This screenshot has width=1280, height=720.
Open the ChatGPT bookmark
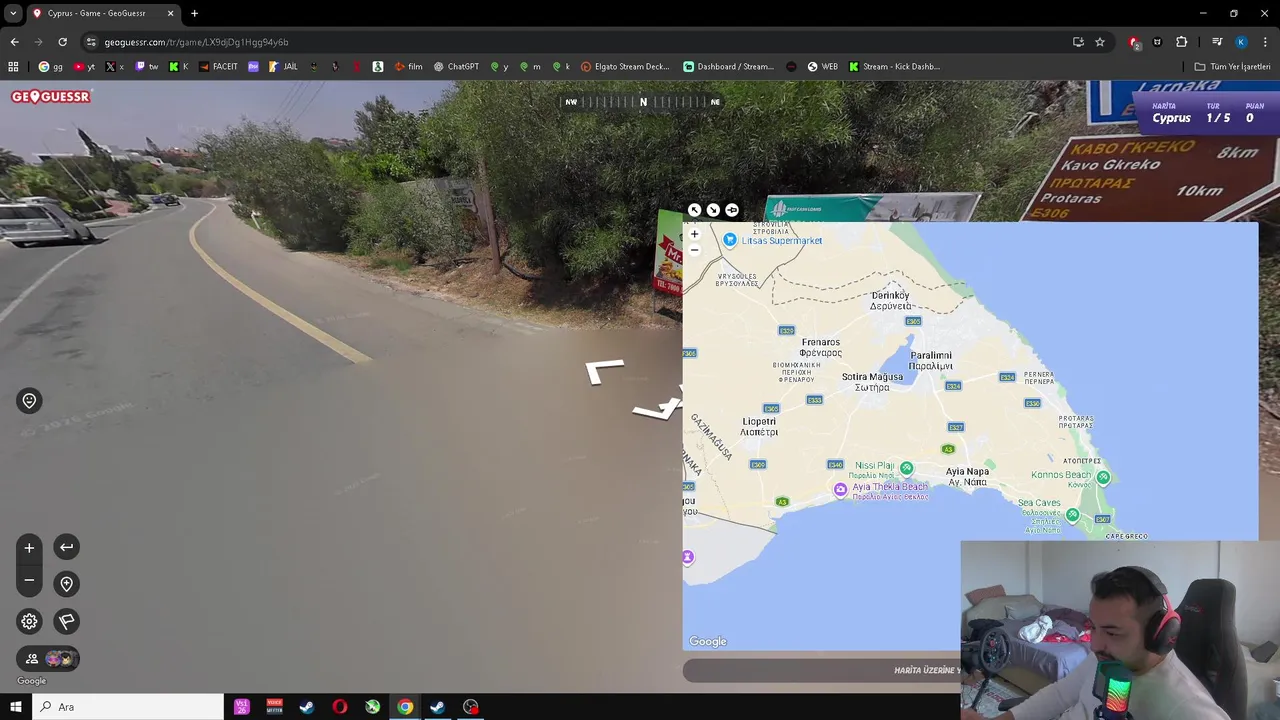coord(456,67)
